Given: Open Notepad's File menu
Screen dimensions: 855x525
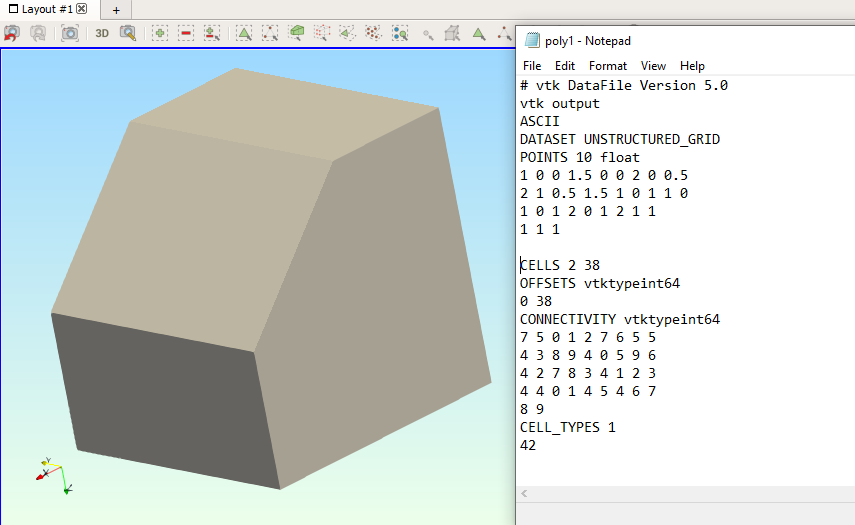Looking at the screenshot, I should tap(532, 66).
